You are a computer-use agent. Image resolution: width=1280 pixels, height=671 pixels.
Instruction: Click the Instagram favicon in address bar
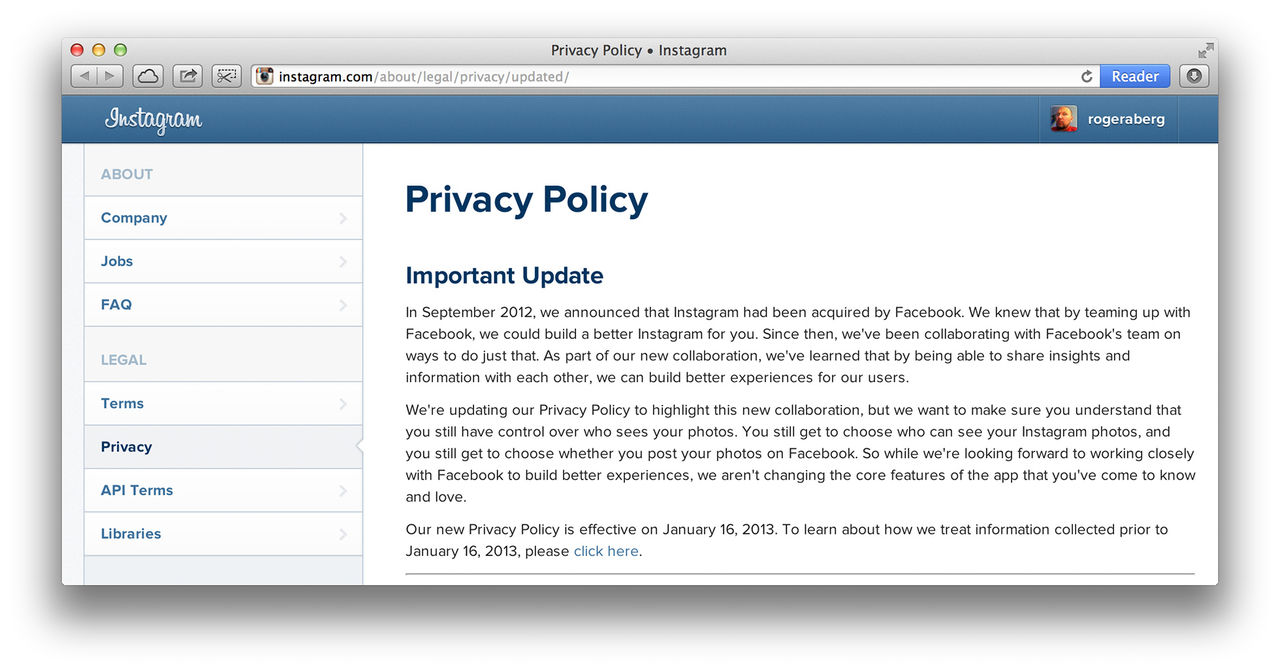coord(264,76)
